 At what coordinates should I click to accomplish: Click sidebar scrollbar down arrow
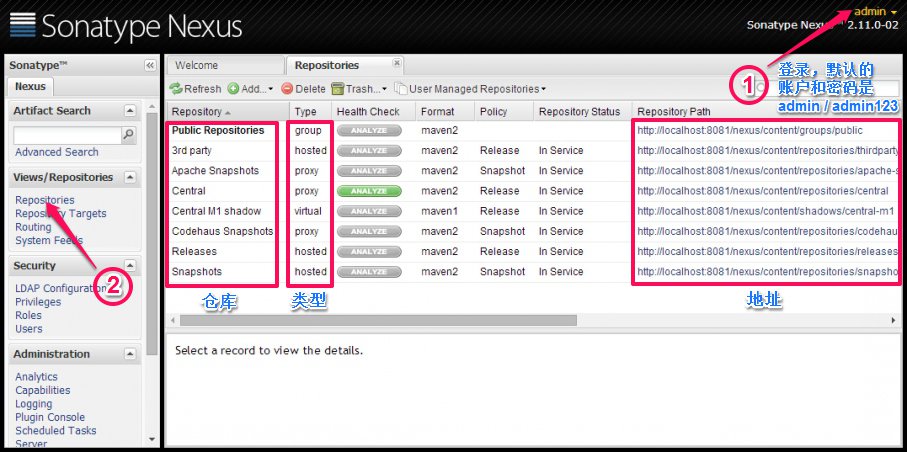[152, 439]
